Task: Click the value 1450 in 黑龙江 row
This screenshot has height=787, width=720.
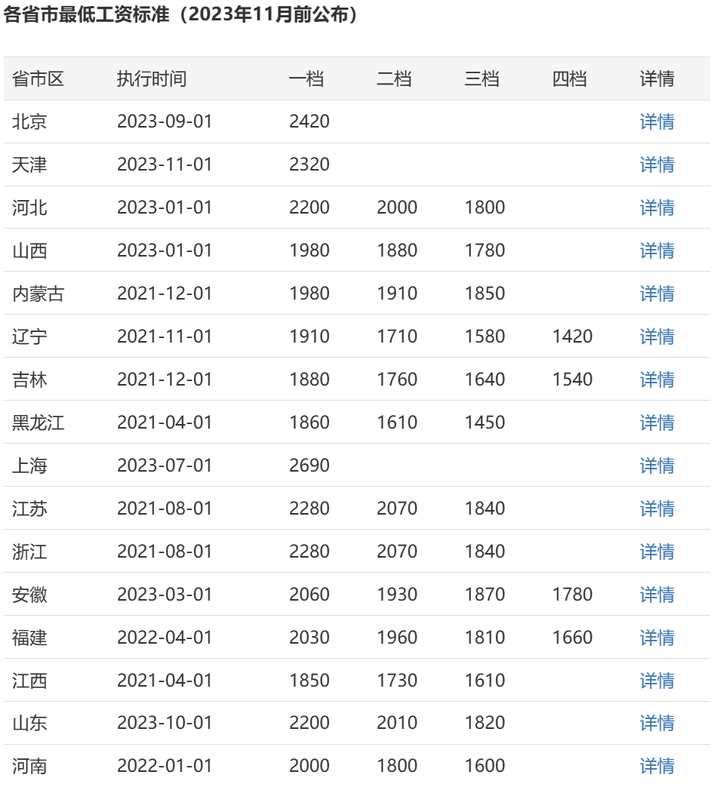Action: (485, 423)
